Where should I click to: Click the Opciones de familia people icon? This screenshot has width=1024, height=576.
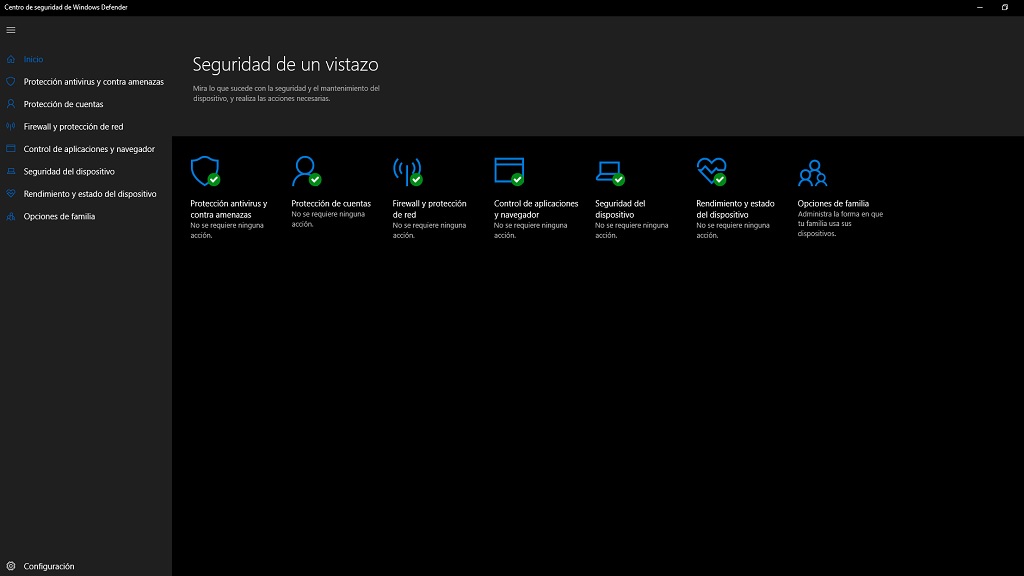click(x=812, y=173)
